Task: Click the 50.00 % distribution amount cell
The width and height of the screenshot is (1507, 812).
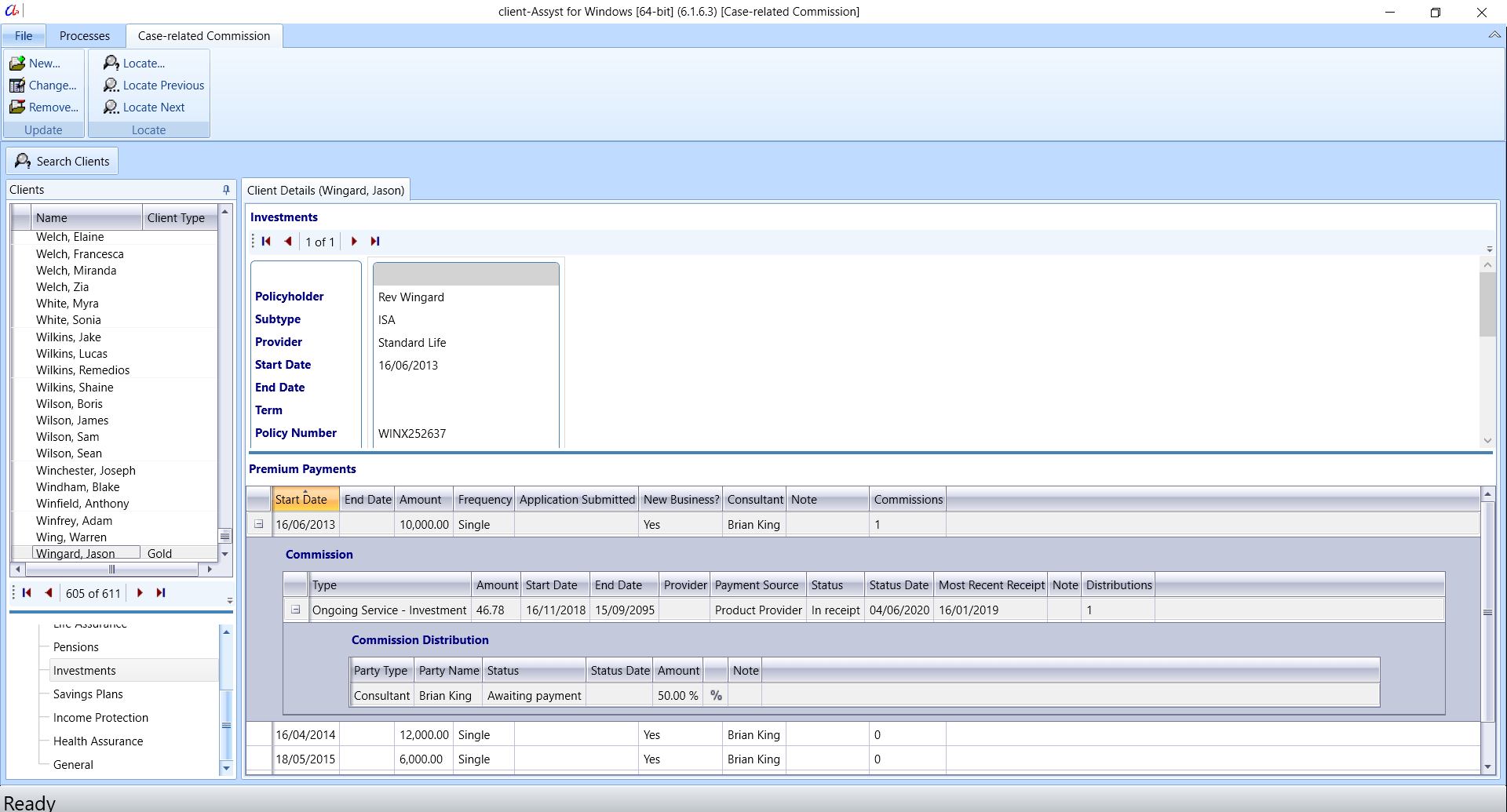Action: [x=678, y=695]
